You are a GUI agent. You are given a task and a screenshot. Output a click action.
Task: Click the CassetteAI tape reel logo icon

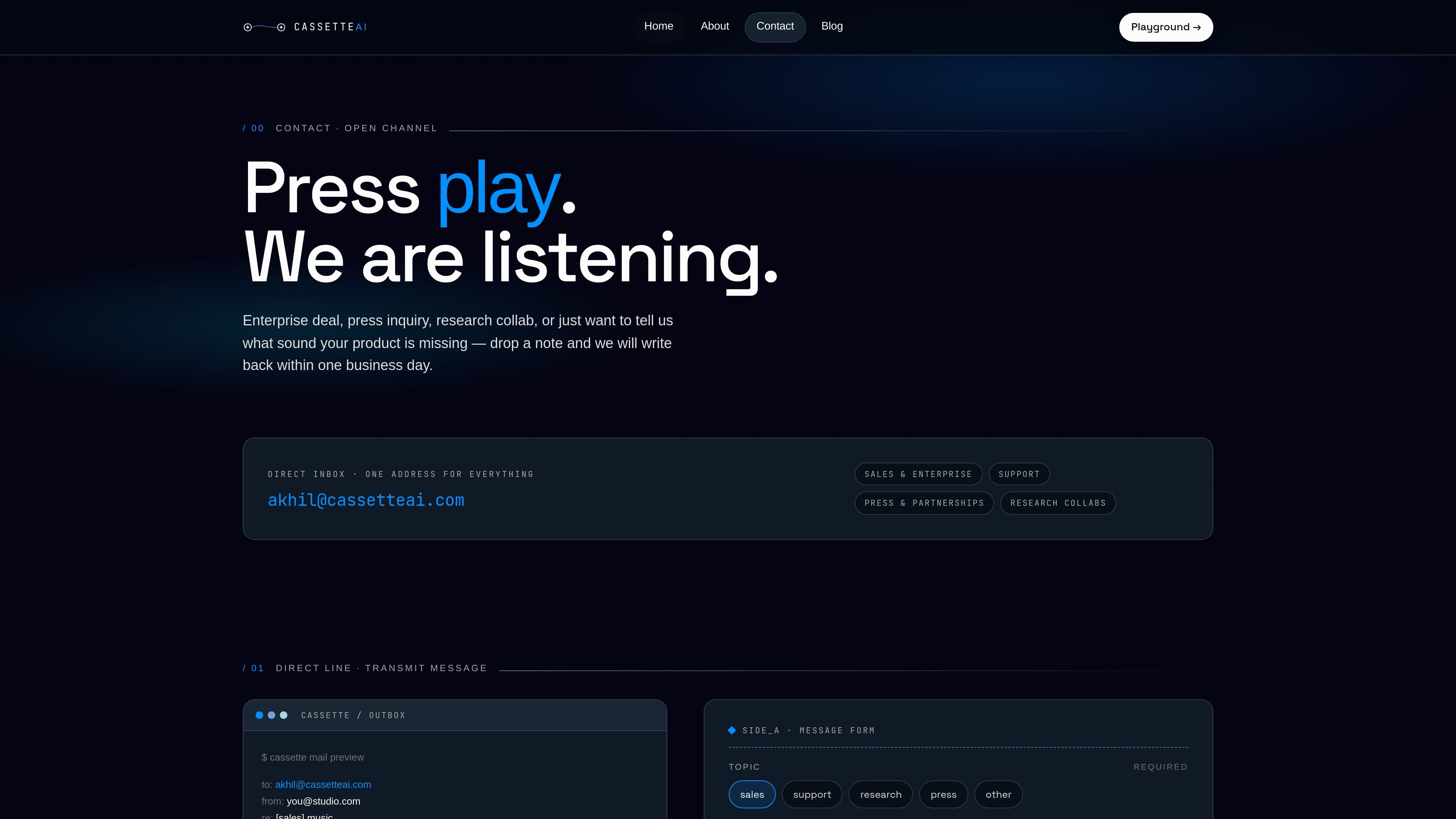pyautogui.click(x=264, y=27)
